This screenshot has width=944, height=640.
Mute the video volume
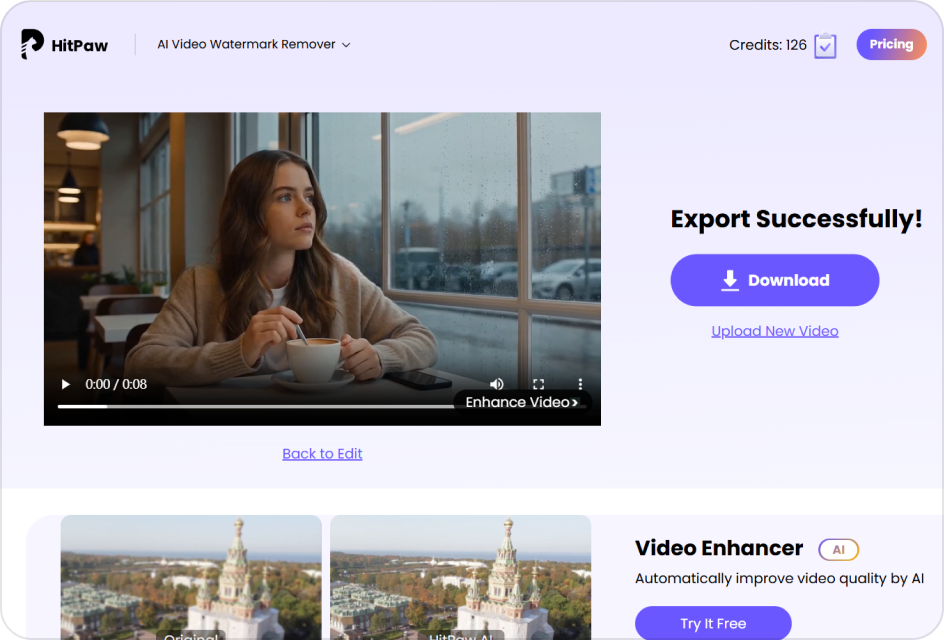(497, 384)
